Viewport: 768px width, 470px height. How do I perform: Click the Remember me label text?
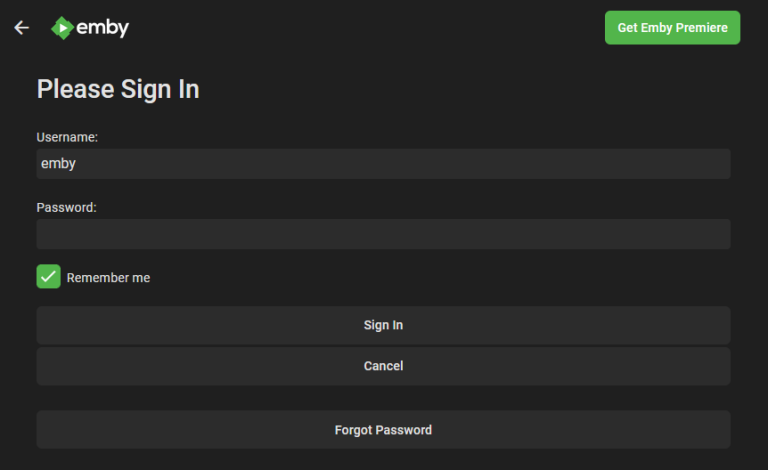[x=108, y=278]
